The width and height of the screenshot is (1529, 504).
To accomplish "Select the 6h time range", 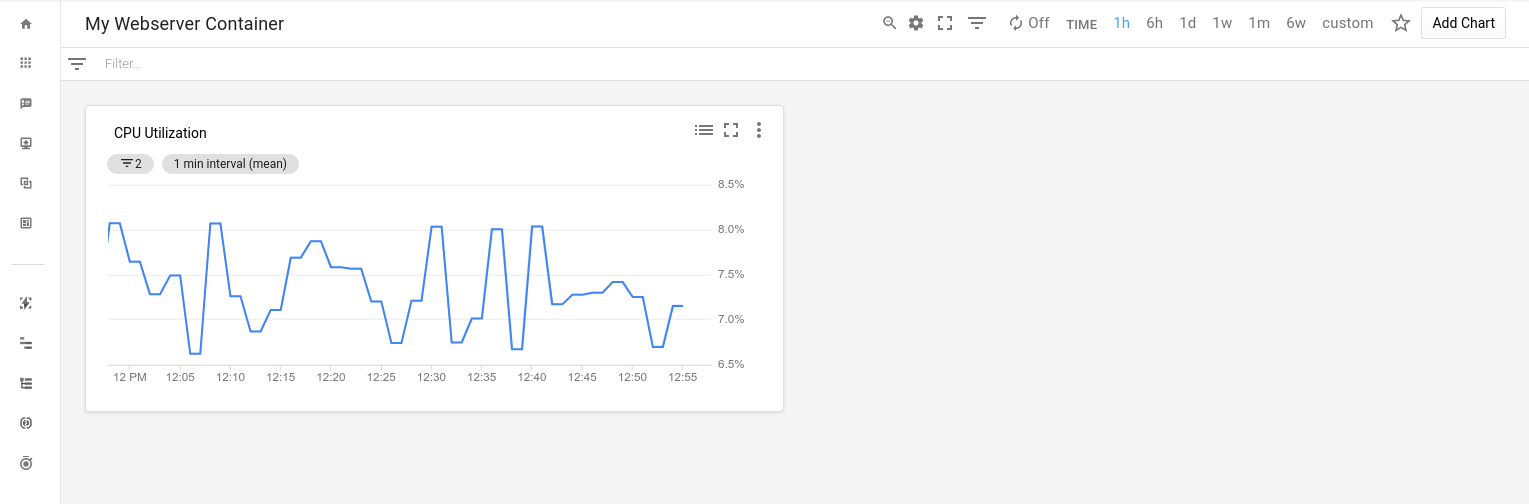I will [x=1154, y=23].
